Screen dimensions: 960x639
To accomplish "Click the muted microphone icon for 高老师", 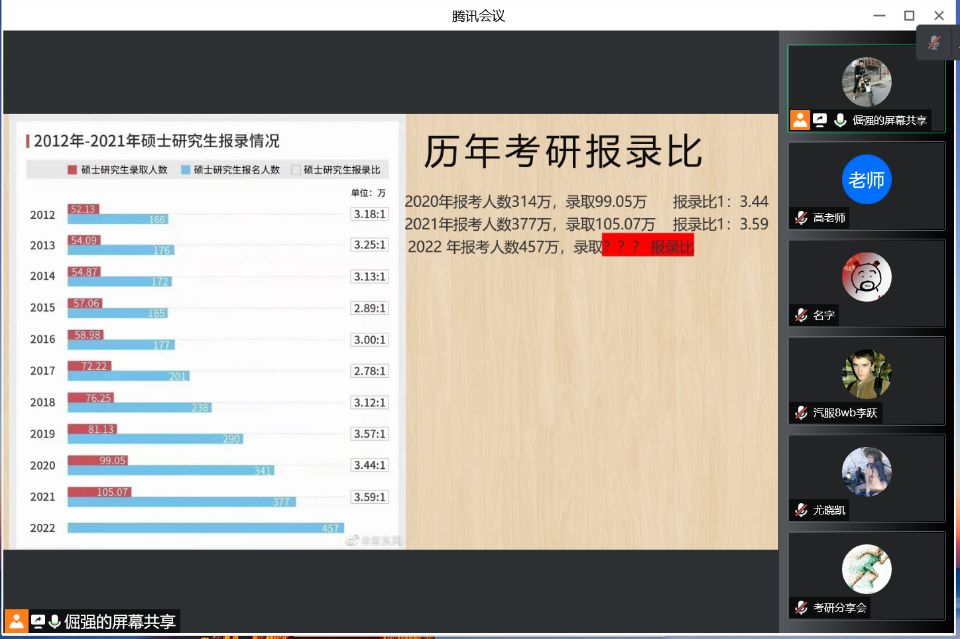I will coord(801,218).
